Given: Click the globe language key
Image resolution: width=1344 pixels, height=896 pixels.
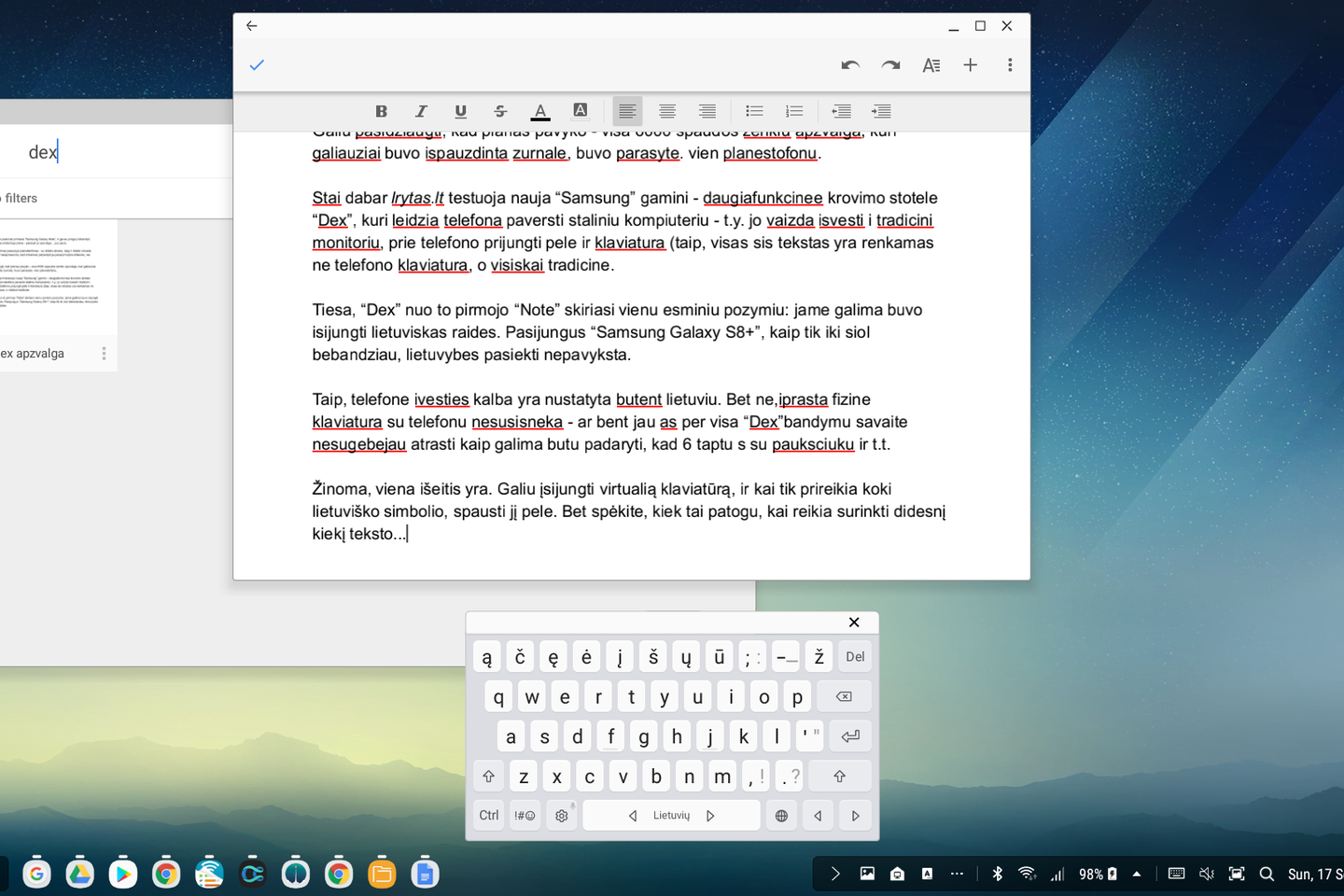Looking at the screenshot, I should pyautogui.click(x=781, y=816).
